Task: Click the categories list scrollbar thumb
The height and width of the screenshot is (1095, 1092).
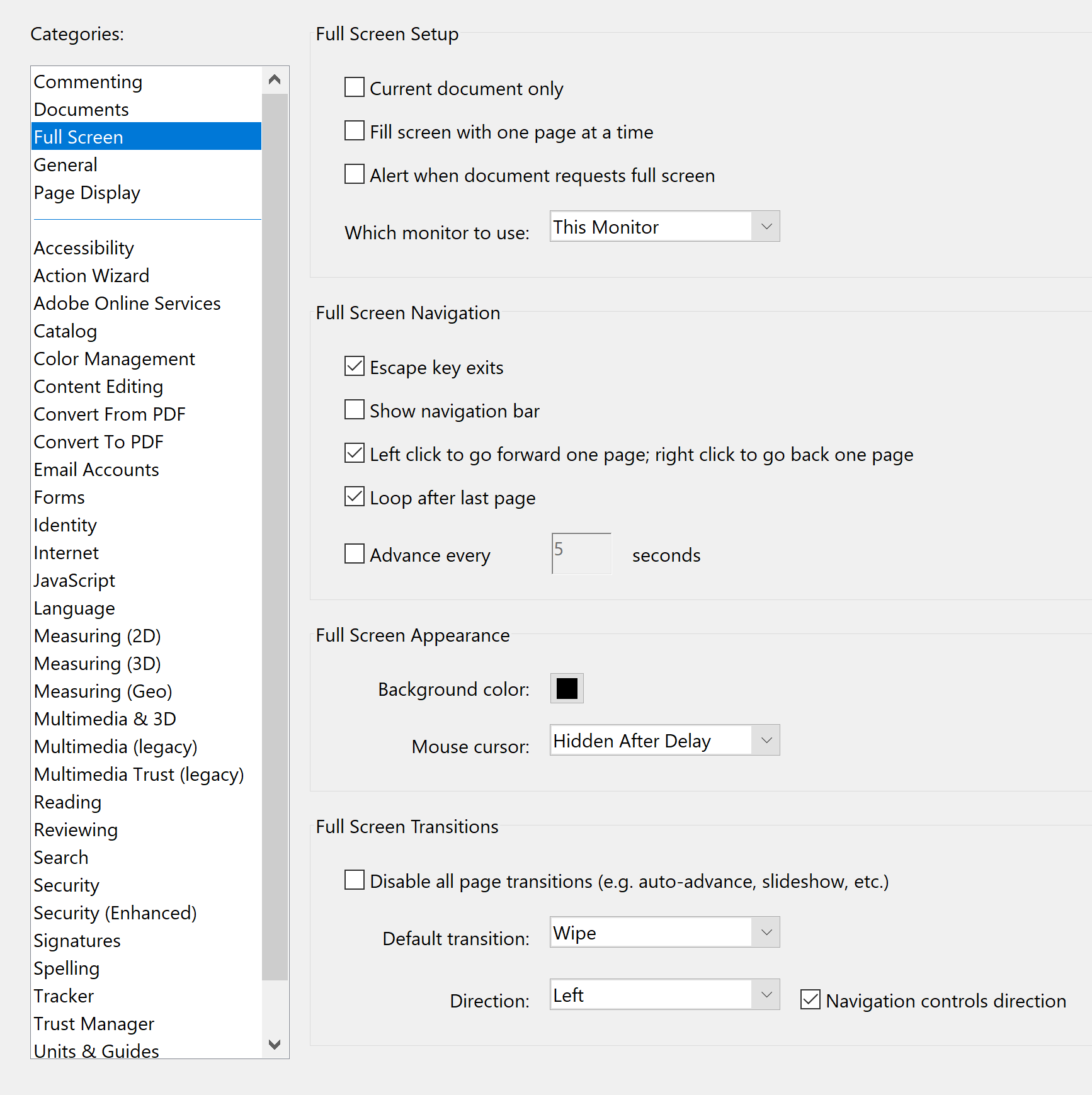Action: tap(275, 537)
